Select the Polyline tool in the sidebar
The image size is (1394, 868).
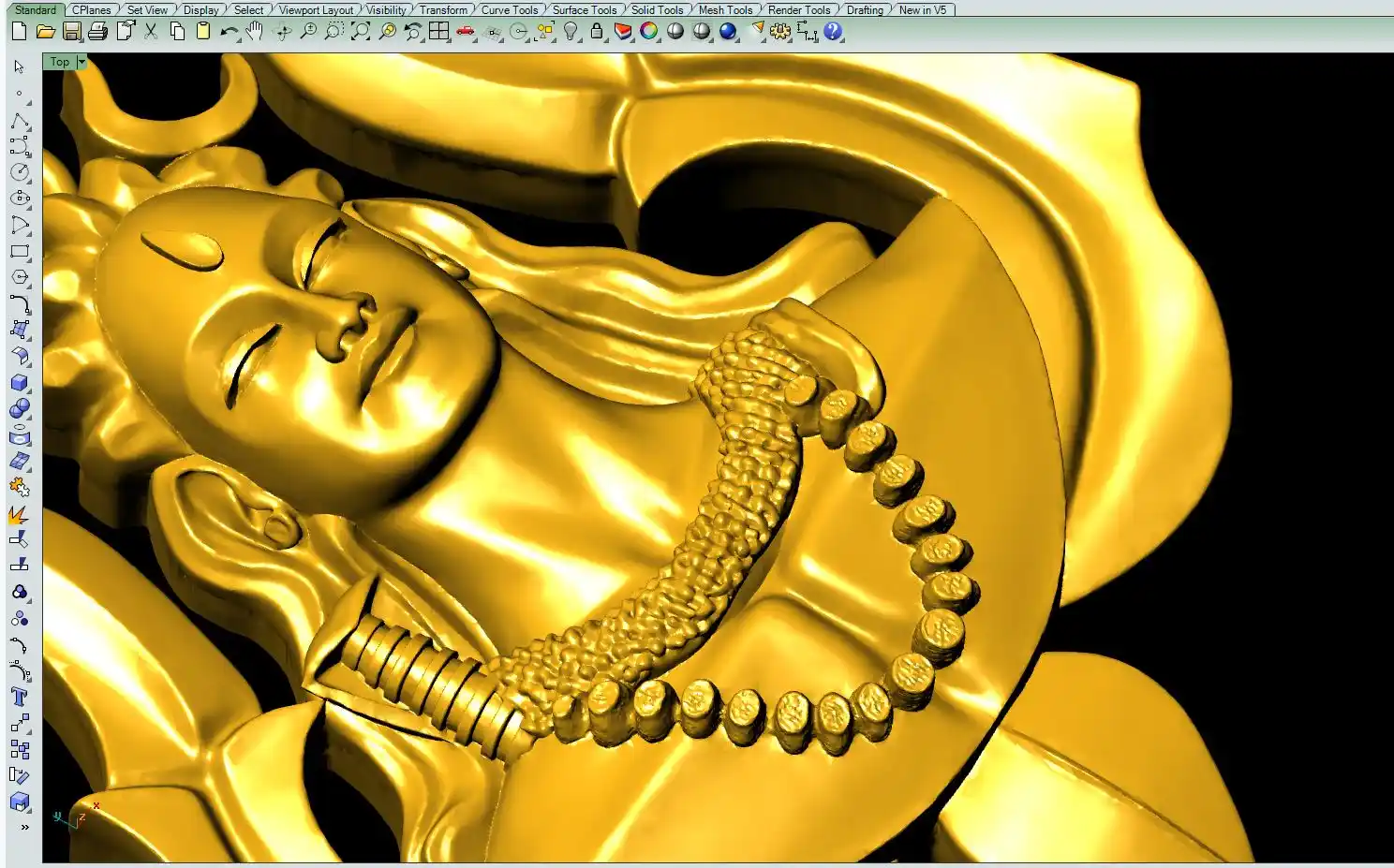click(19, 121)
